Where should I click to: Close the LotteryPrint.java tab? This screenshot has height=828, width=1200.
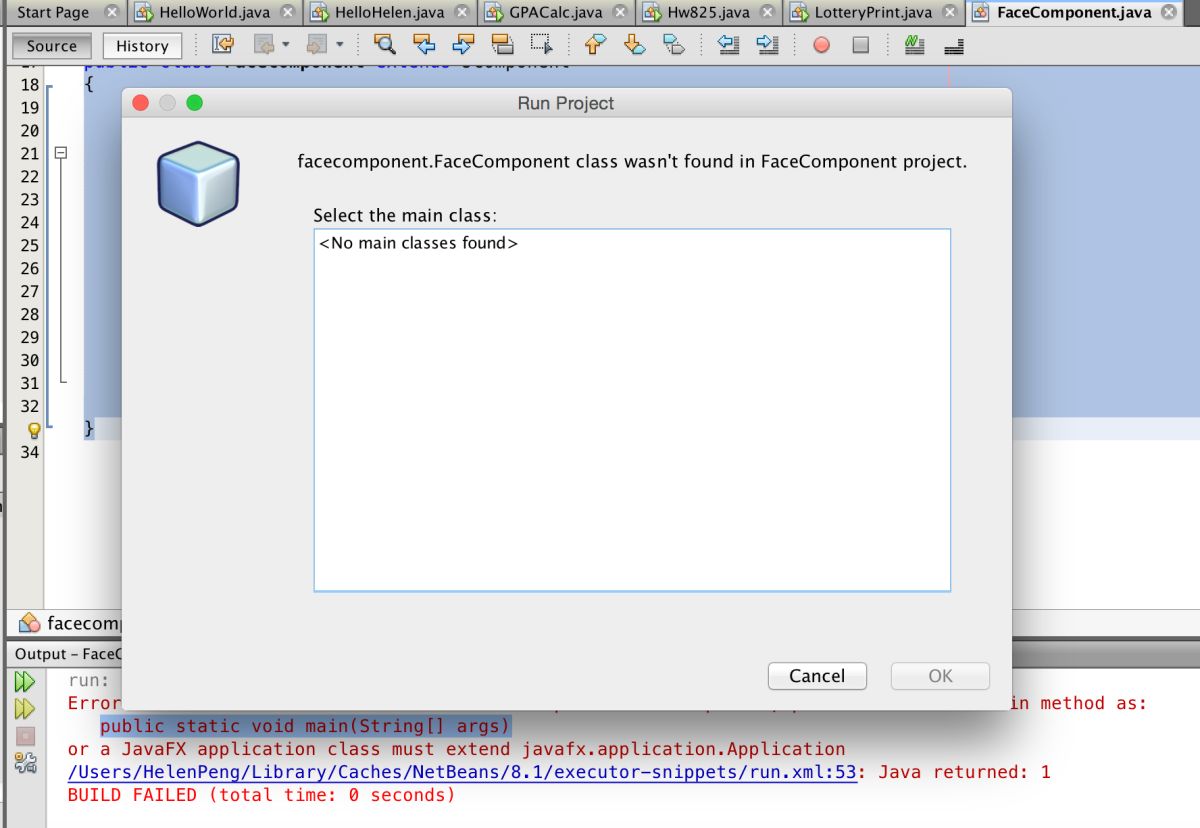pyautogui.click(x=949, y=13)
